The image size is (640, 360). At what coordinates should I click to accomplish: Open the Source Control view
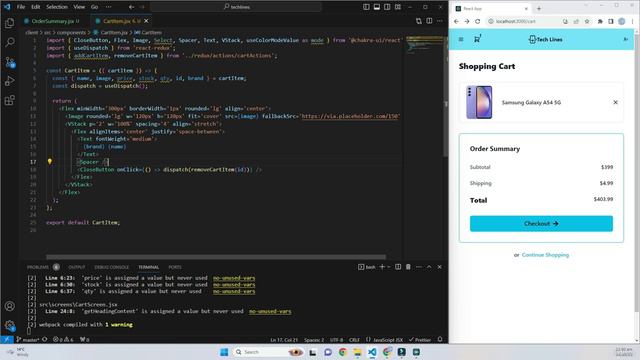(x=9, y=62)
